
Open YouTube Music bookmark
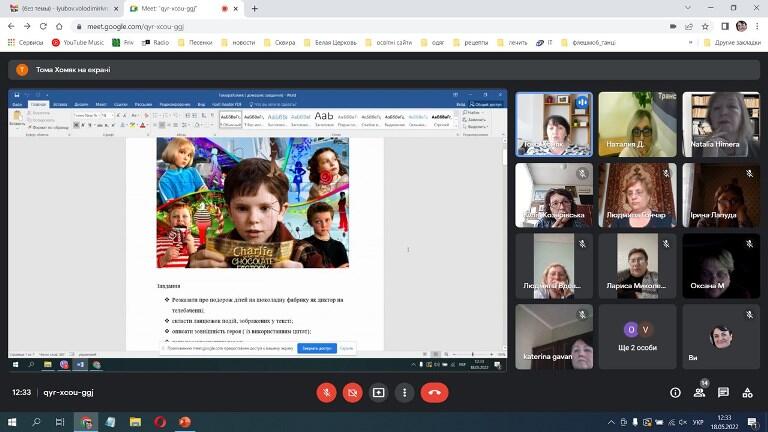pyautogui.click(x=78, y=43)
